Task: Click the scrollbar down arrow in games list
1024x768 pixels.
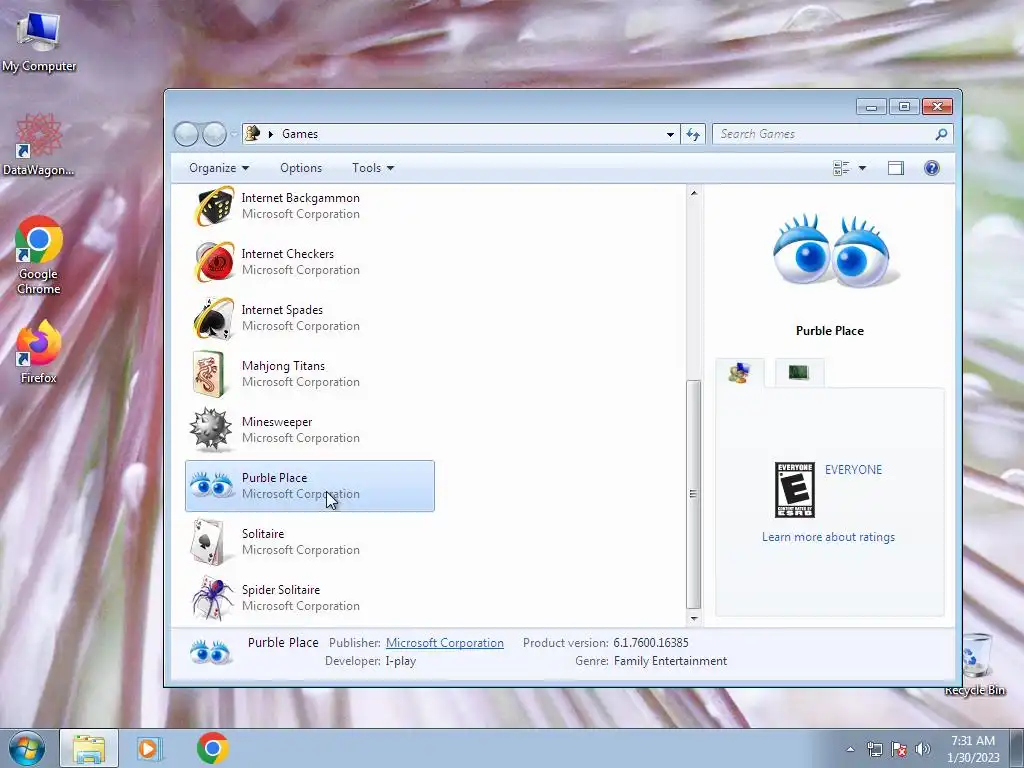Action: pyautogui.click(x=694, y=618)
